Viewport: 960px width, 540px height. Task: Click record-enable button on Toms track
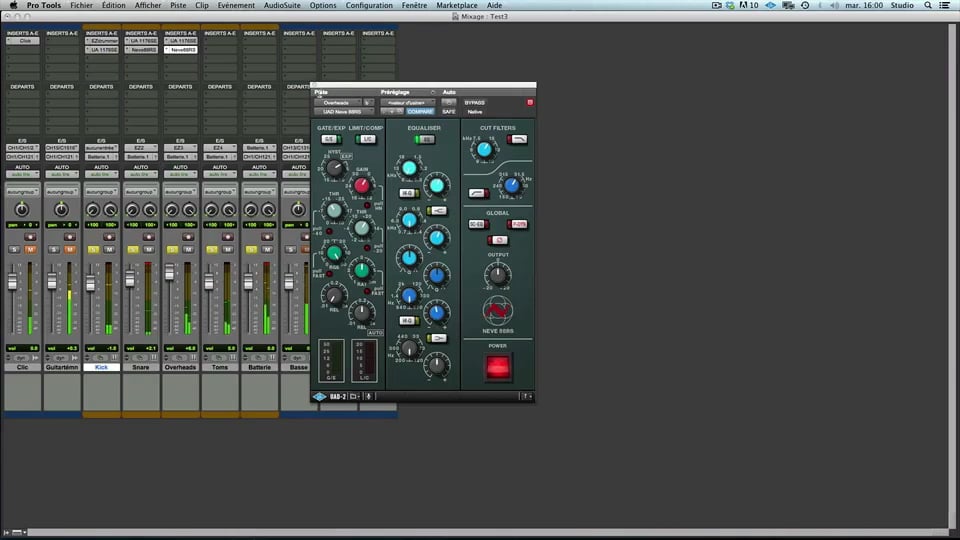click(227, 237)
